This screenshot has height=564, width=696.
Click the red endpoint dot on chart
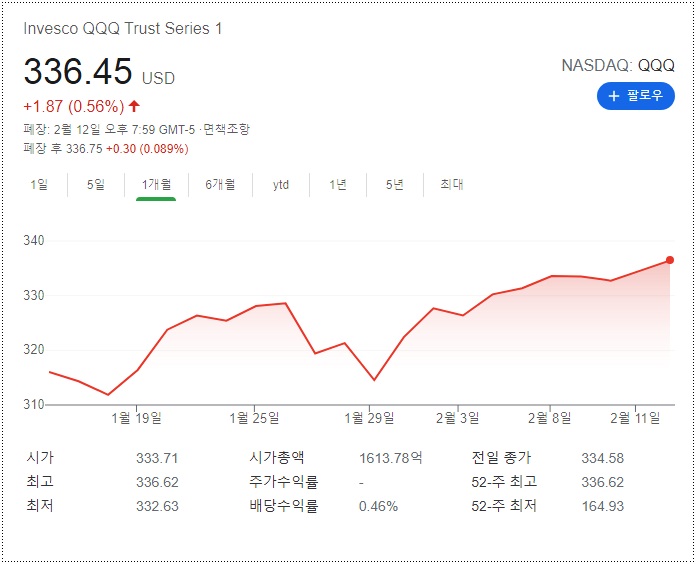click(x=670, y=260)
